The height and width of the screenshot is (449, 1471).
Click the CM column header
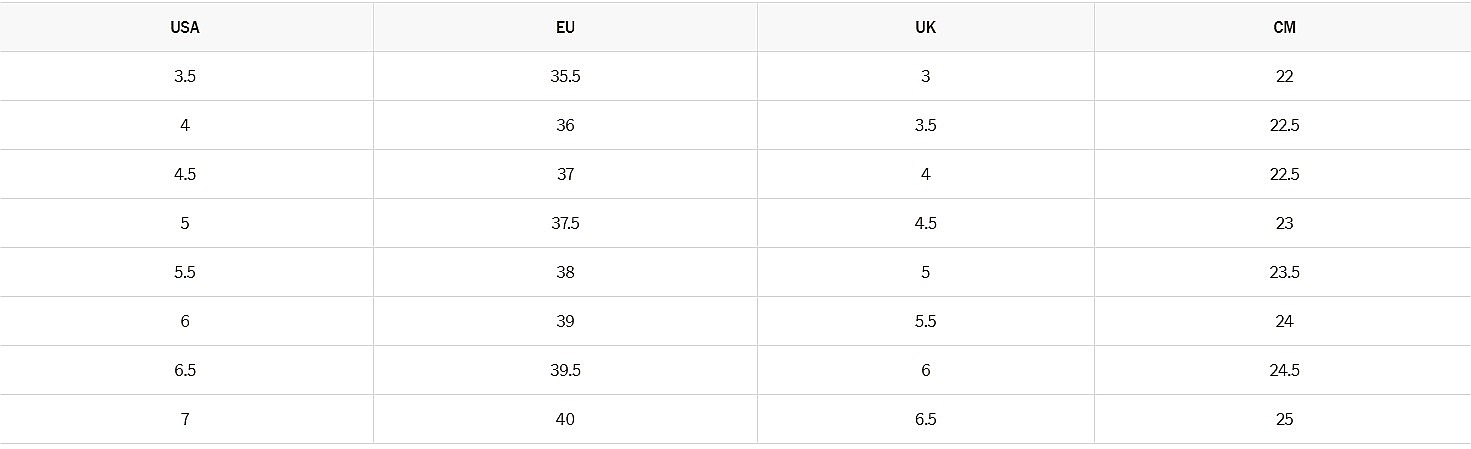click(1284, 28)
